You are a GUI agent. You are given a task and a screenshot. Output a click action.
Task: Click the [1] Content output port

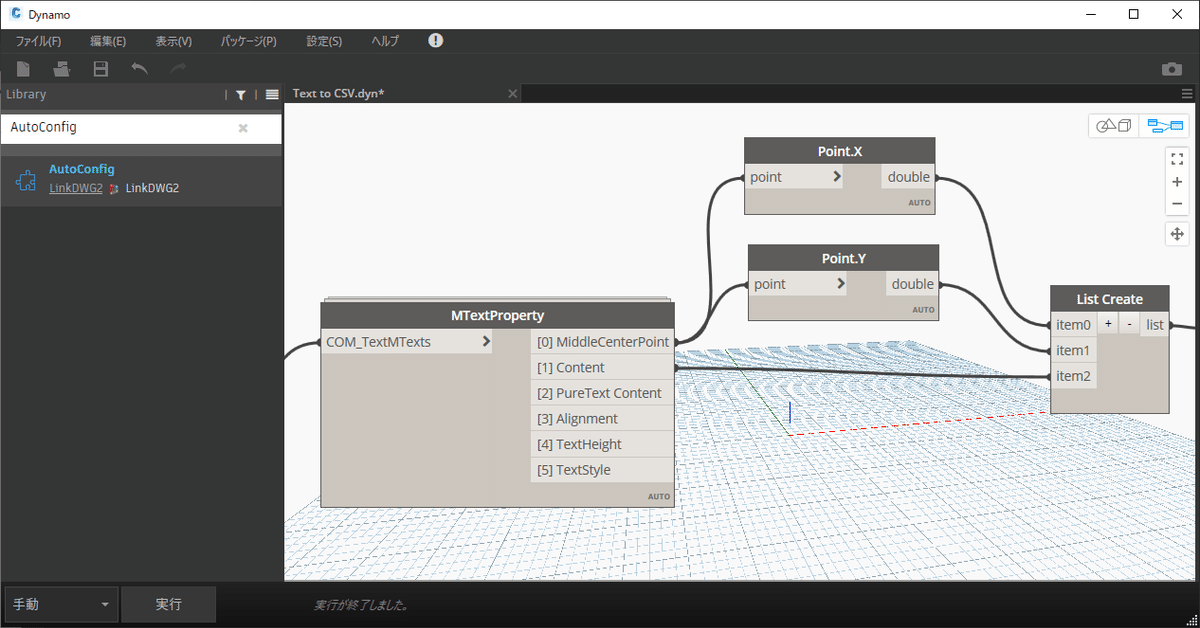click(x=602, y=367)
